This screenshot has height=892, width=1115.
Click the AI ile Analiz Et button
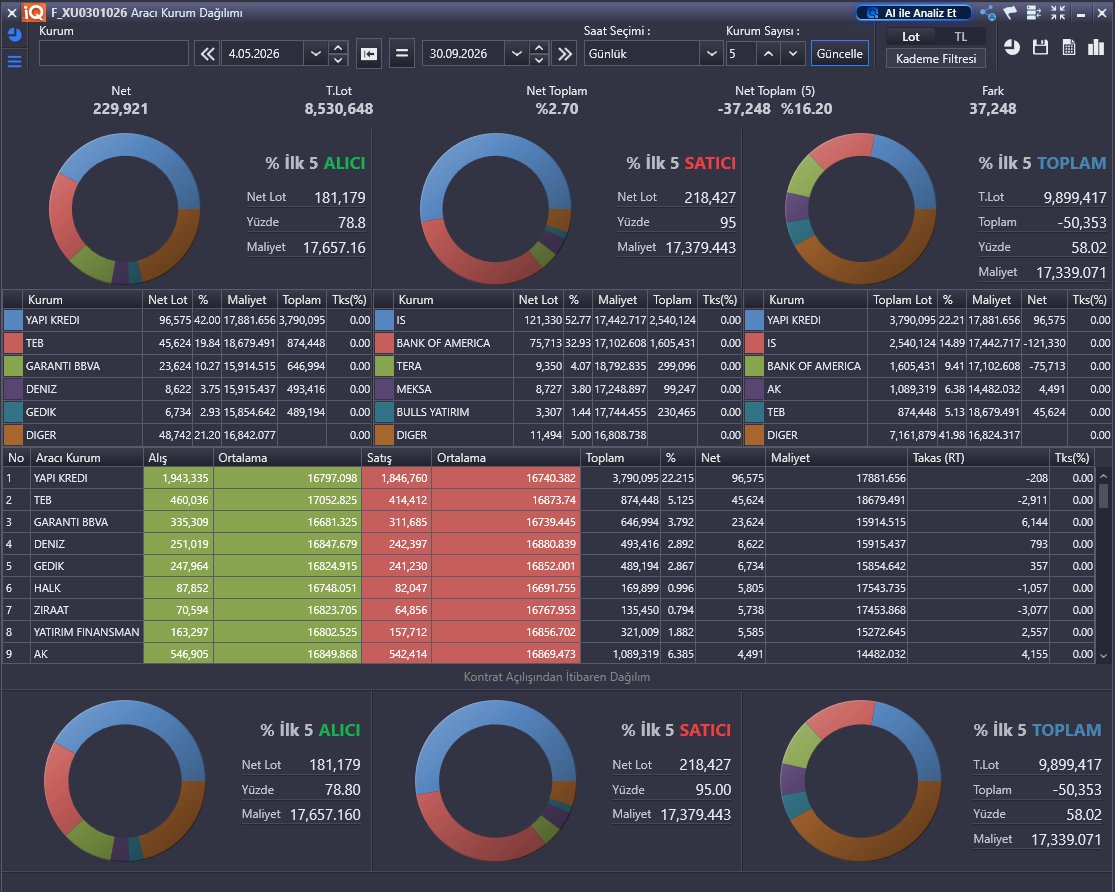(914, 13)
